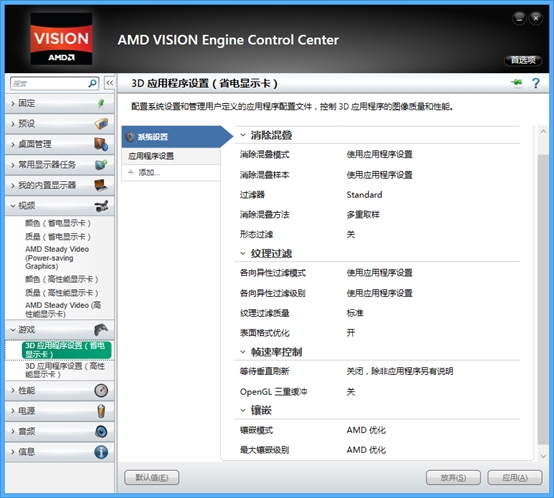Select 3D 应用程序设置（省电显示卡）

[x=66, y=350]
